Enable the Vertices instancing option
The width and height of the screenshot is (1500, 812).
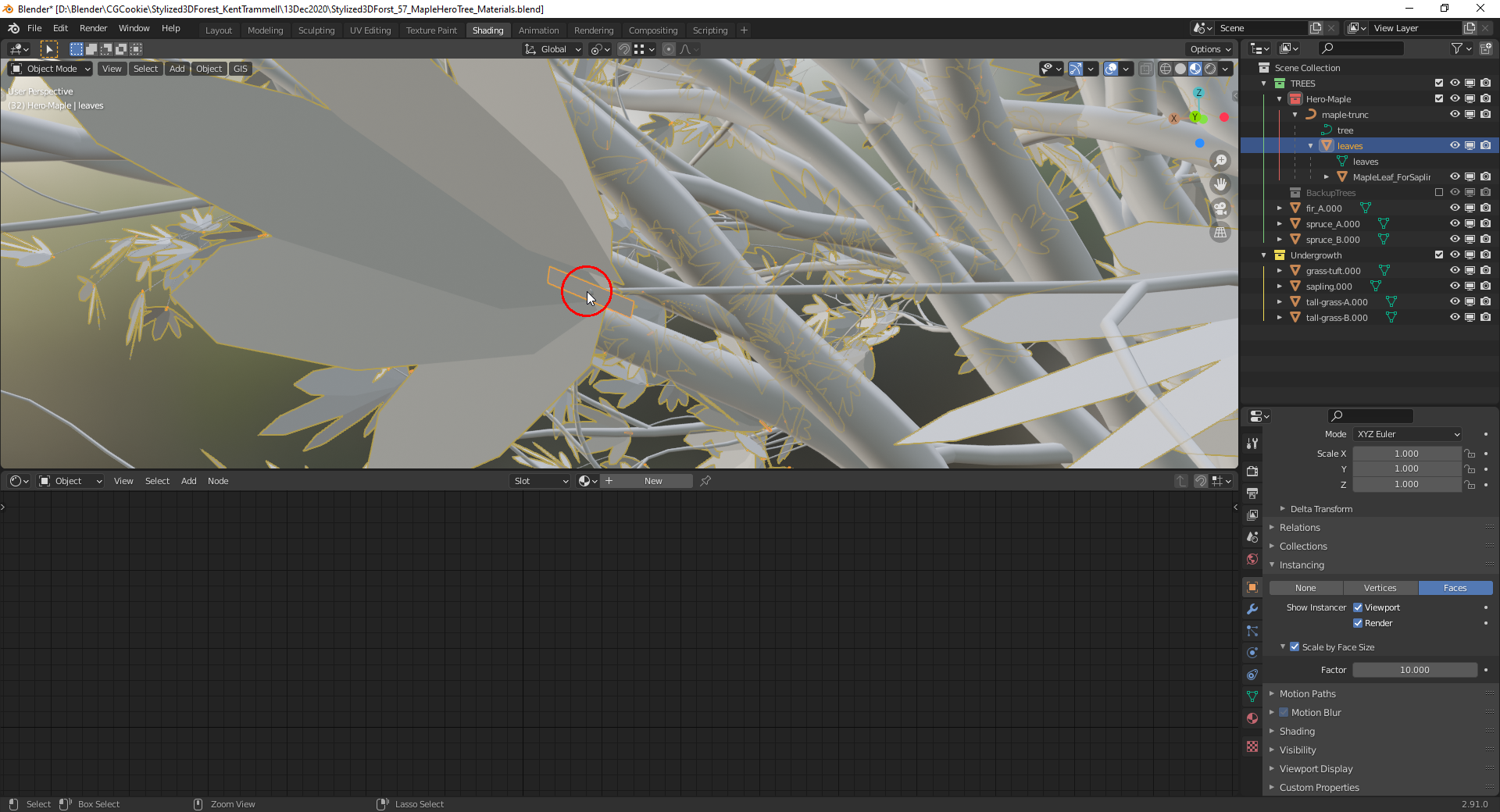click(x=1380, y=587)
